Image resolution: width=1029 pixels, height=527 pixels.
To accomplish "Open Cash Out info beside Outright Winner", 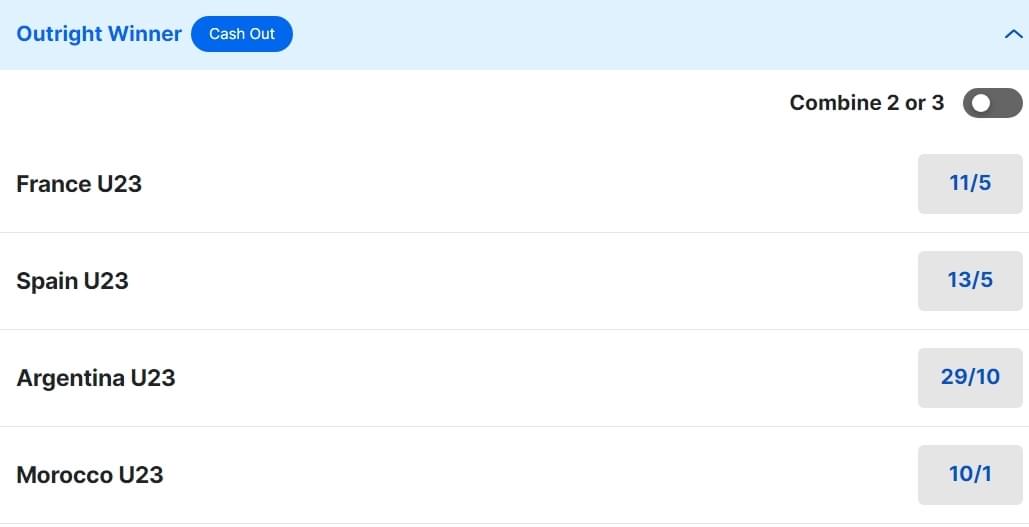I will (x=242, y=34).
